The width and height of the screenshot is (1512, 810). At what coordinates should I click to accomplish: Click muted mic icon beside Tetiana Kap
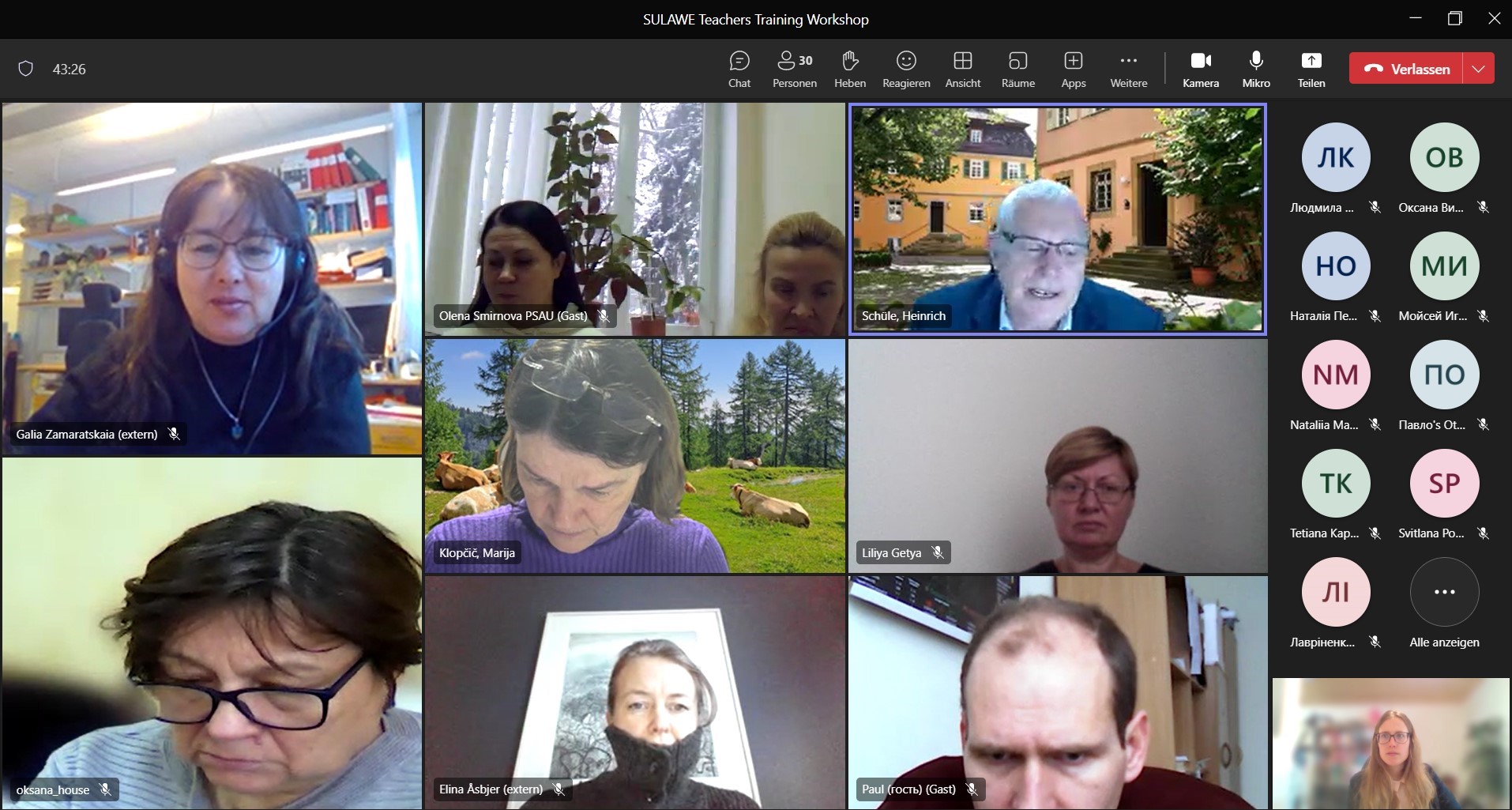(1375, 533)
